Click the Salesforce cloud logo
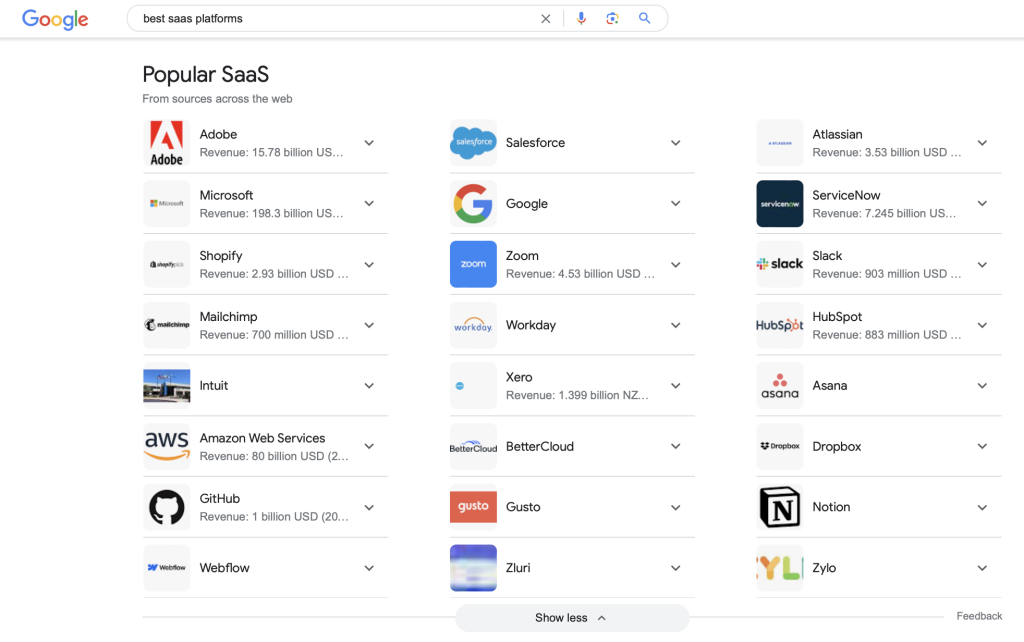The width and height of the screenshot is (1024, 642). [473, 143]
